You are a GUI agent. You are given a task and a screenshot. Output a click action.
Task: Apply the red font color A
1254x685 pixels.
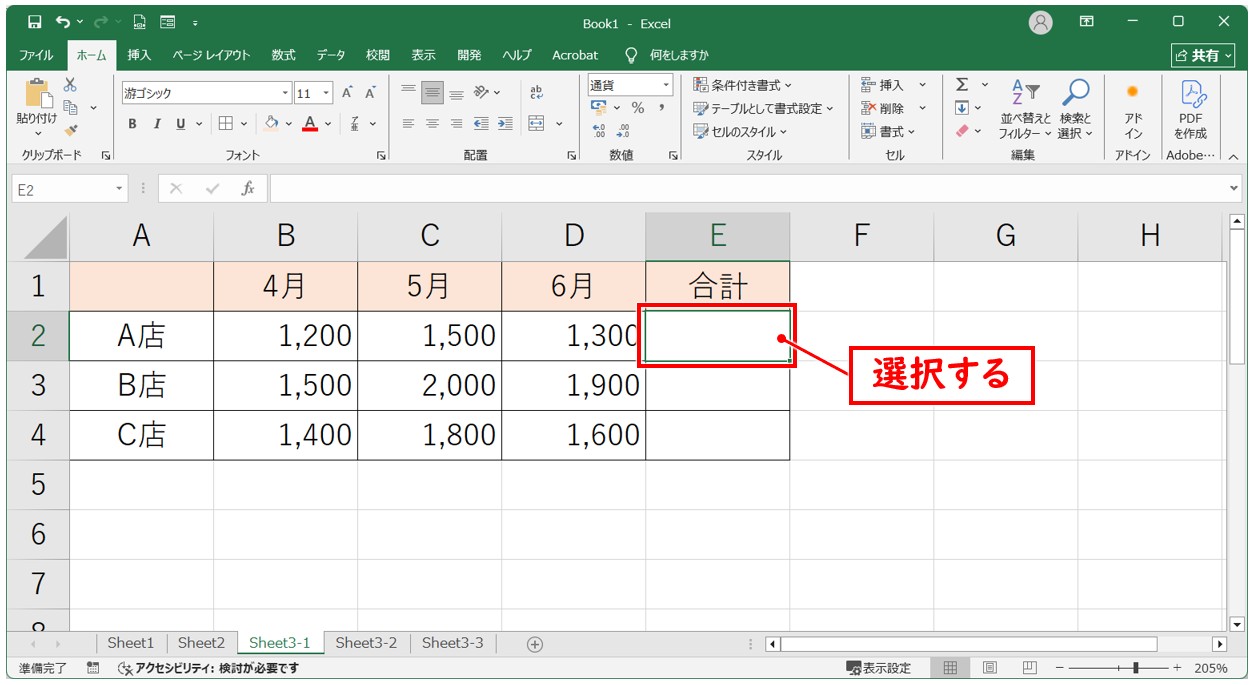coord(310,124)
